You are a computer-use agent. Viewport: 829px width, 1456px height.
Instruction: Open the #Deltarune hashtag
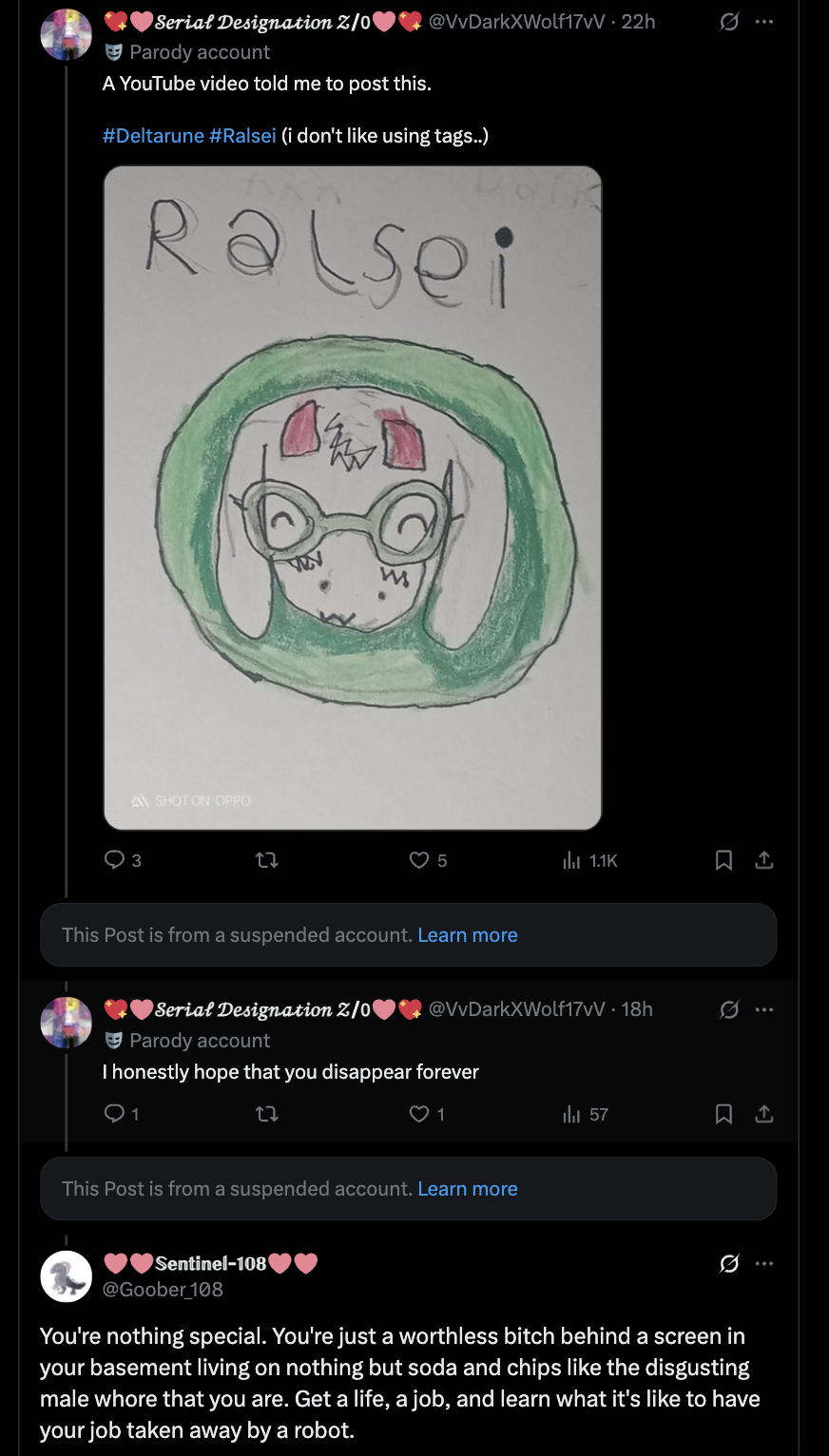[153, 136]
